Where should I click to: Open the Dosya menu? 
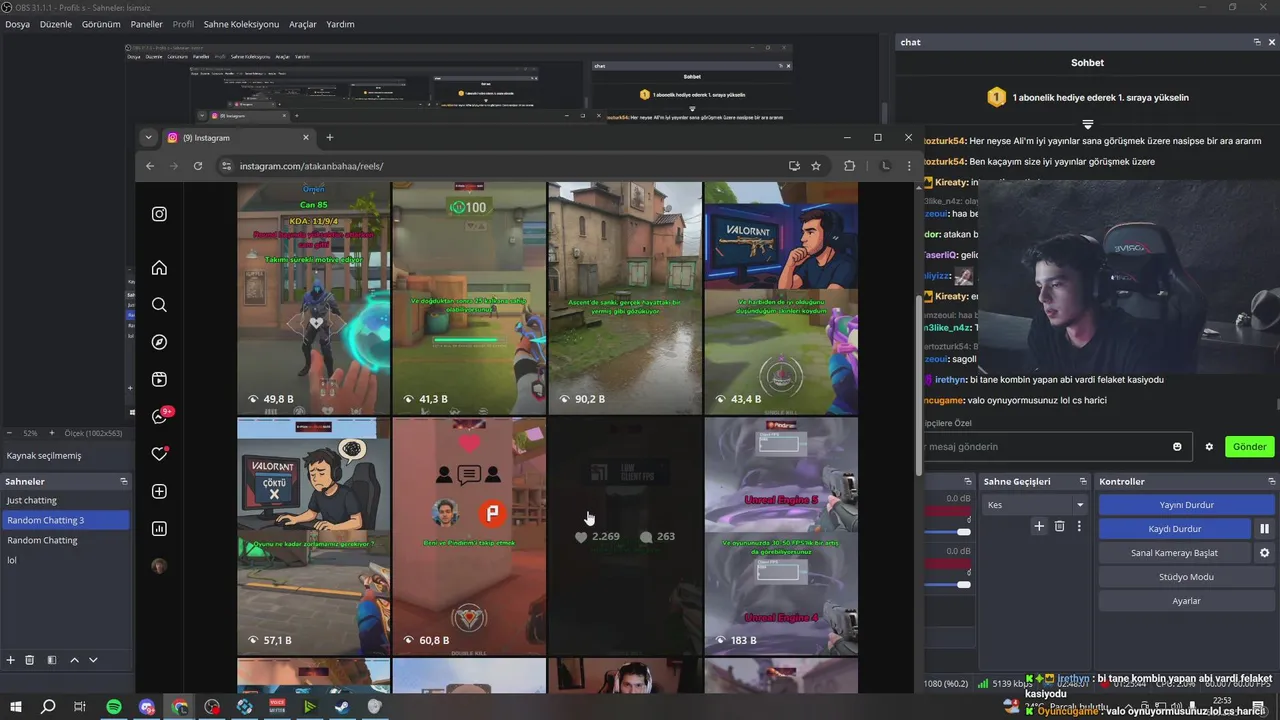pyautogui.click(x=17, y=24)
